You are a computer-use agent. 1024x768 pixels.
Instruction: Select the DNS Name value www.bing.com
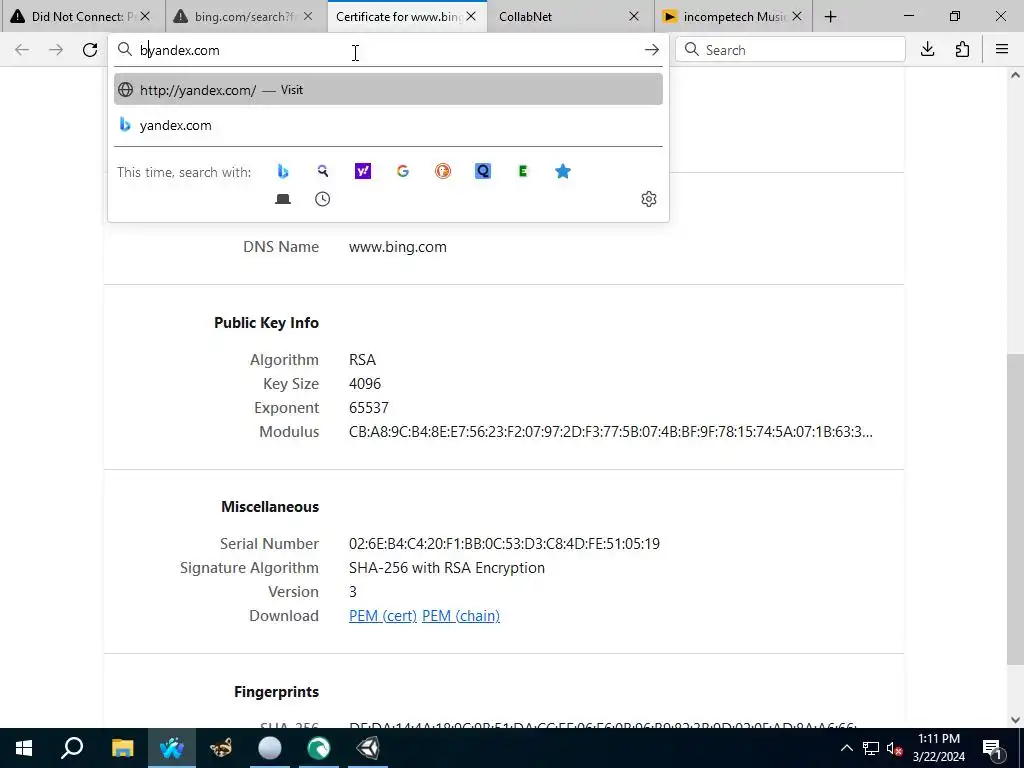(x=398, y=247)
